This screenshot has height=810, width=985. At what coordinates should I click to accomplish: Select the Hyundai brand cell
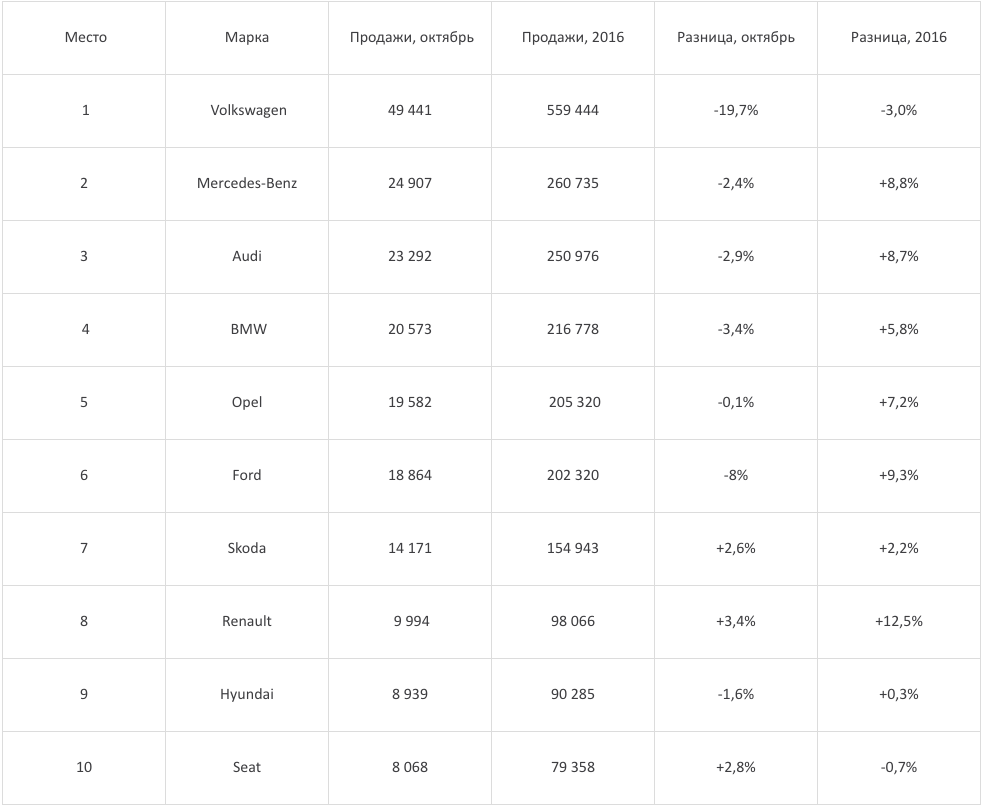click(x=247, y=694)
